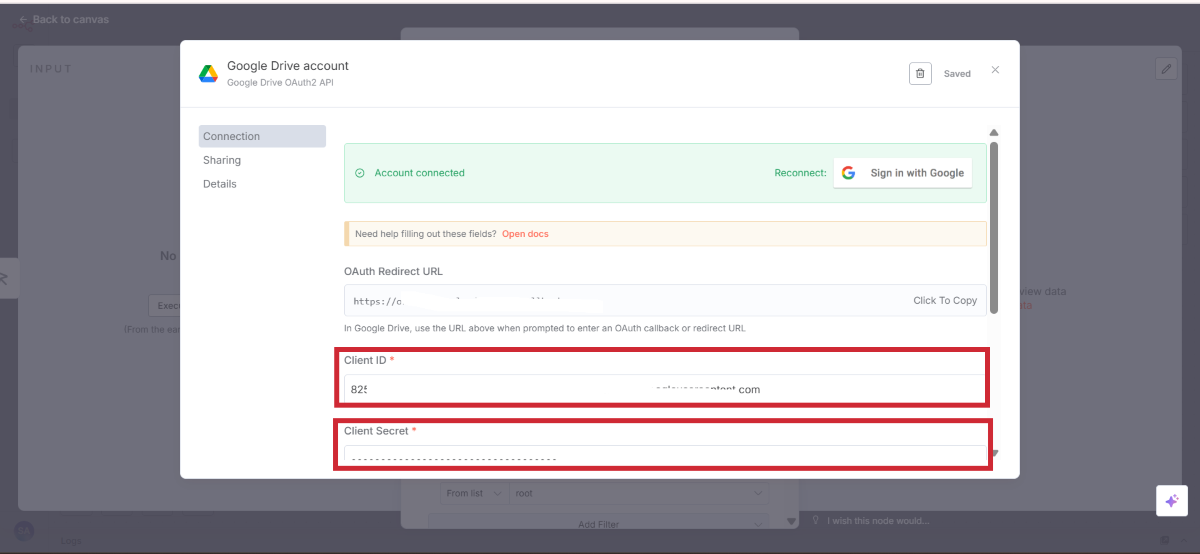This screenshot has width=1200, height=554.
Task: Click the Google Drive logo icon
Action: click(x=207, y=73)
